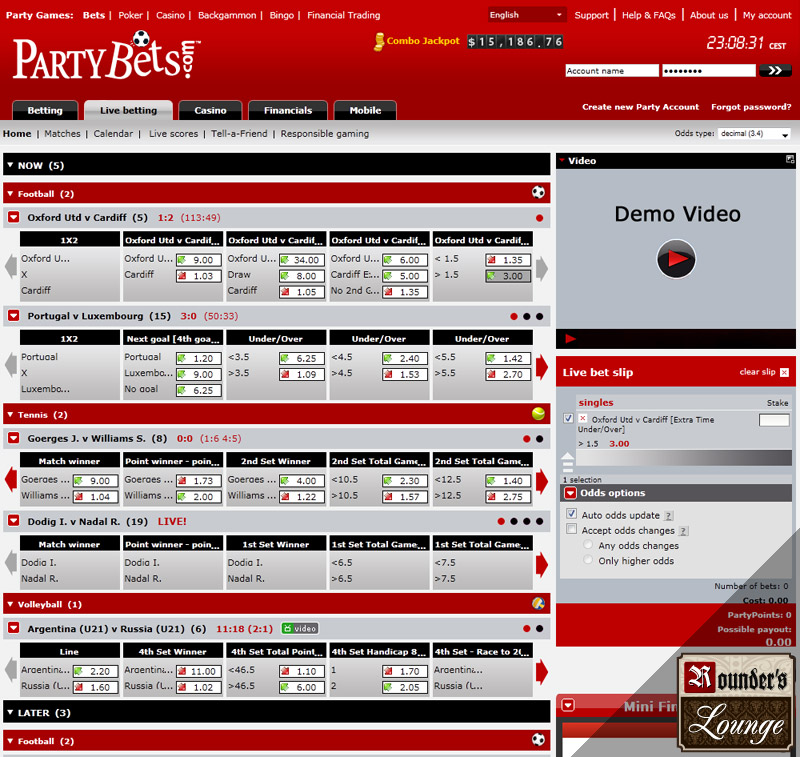Expand the Video panel to full size
Viewport: 800px width, 757px height.
click(x=790, y=160)
